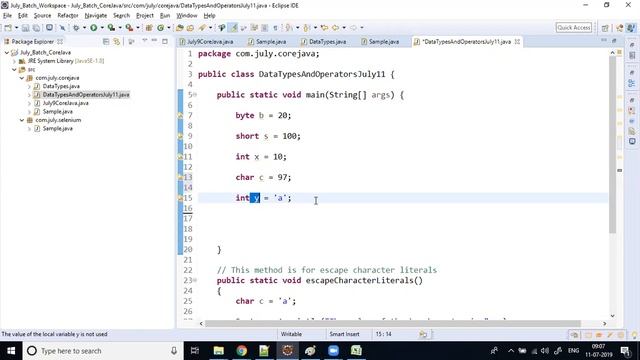
Task: Open the Navigate menu
Action: (96, 16)
